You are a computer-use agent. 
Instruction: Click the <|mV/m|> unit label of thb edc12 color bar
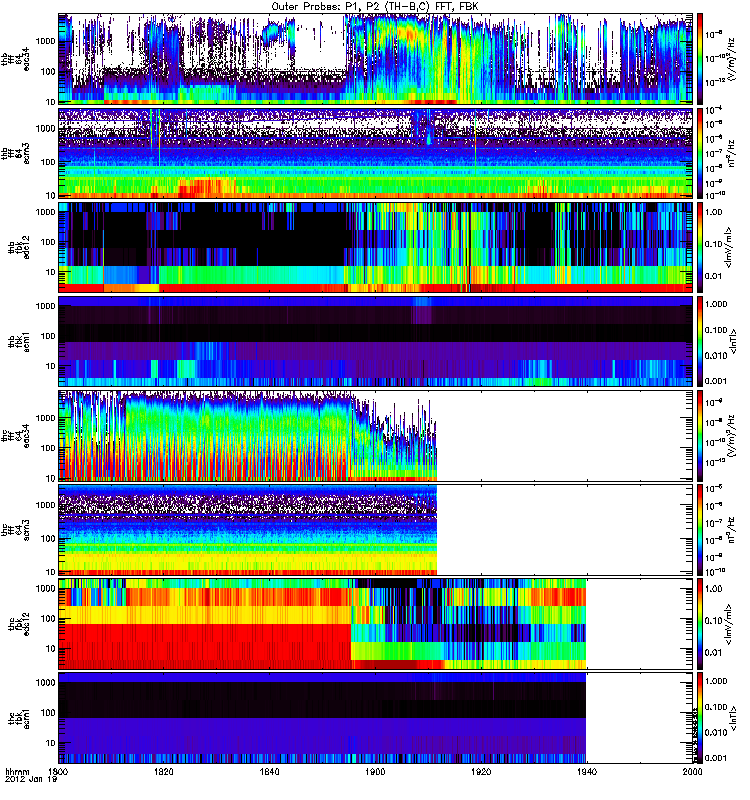point(729,247)
